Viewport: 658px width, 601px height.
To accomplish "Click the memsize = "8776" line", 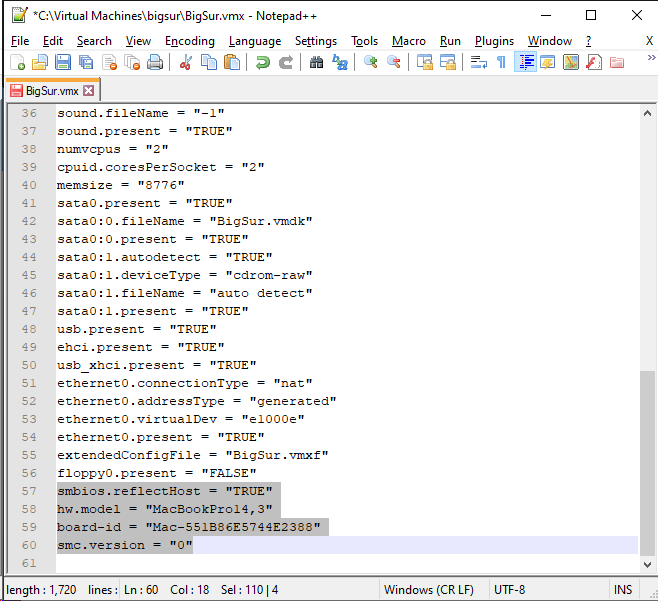I will (x=121, y=185).
